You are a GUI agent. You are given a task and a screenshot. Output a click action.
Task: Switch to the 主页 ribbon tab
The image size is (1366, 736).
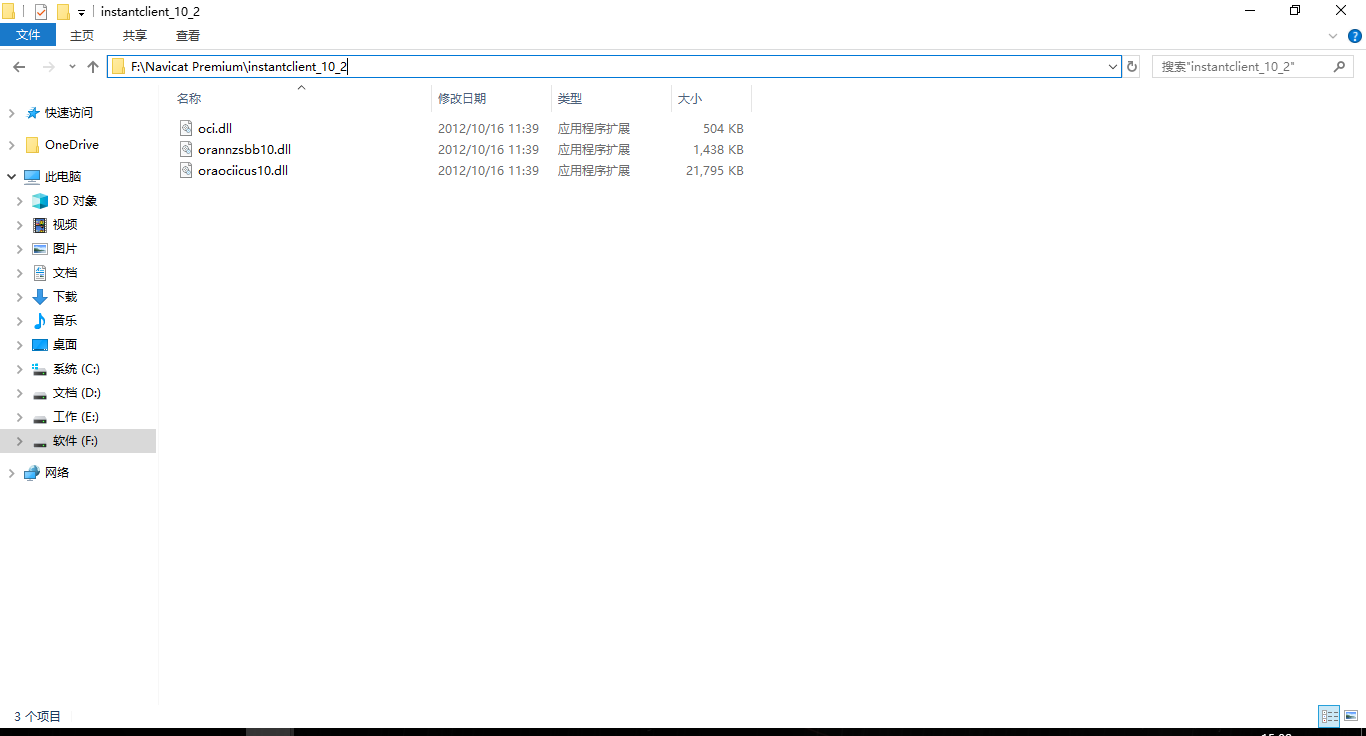(82, 35)
